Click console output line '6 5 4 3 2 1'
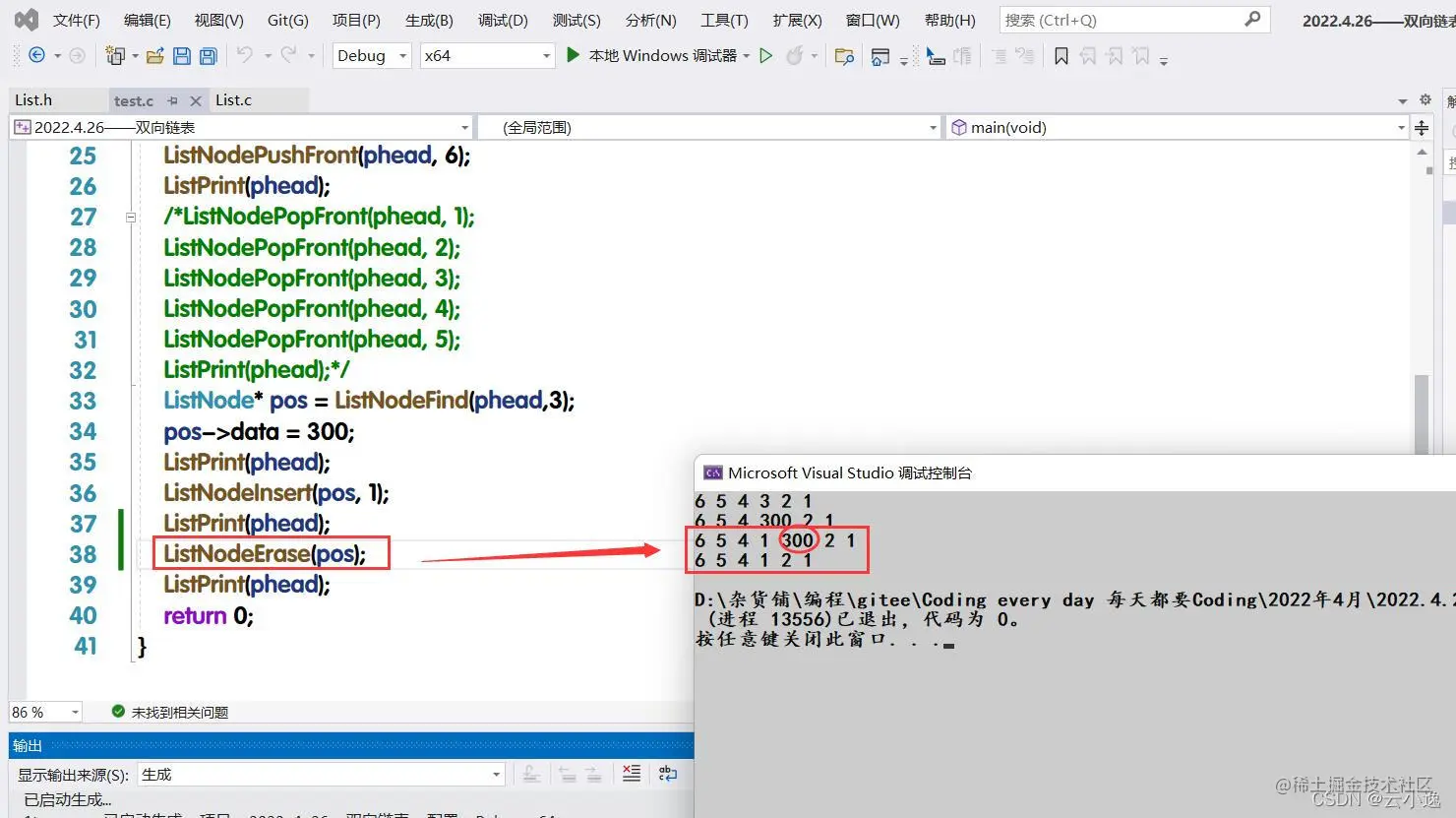This screenshot has width=1456, height=818. click(754, 501)
